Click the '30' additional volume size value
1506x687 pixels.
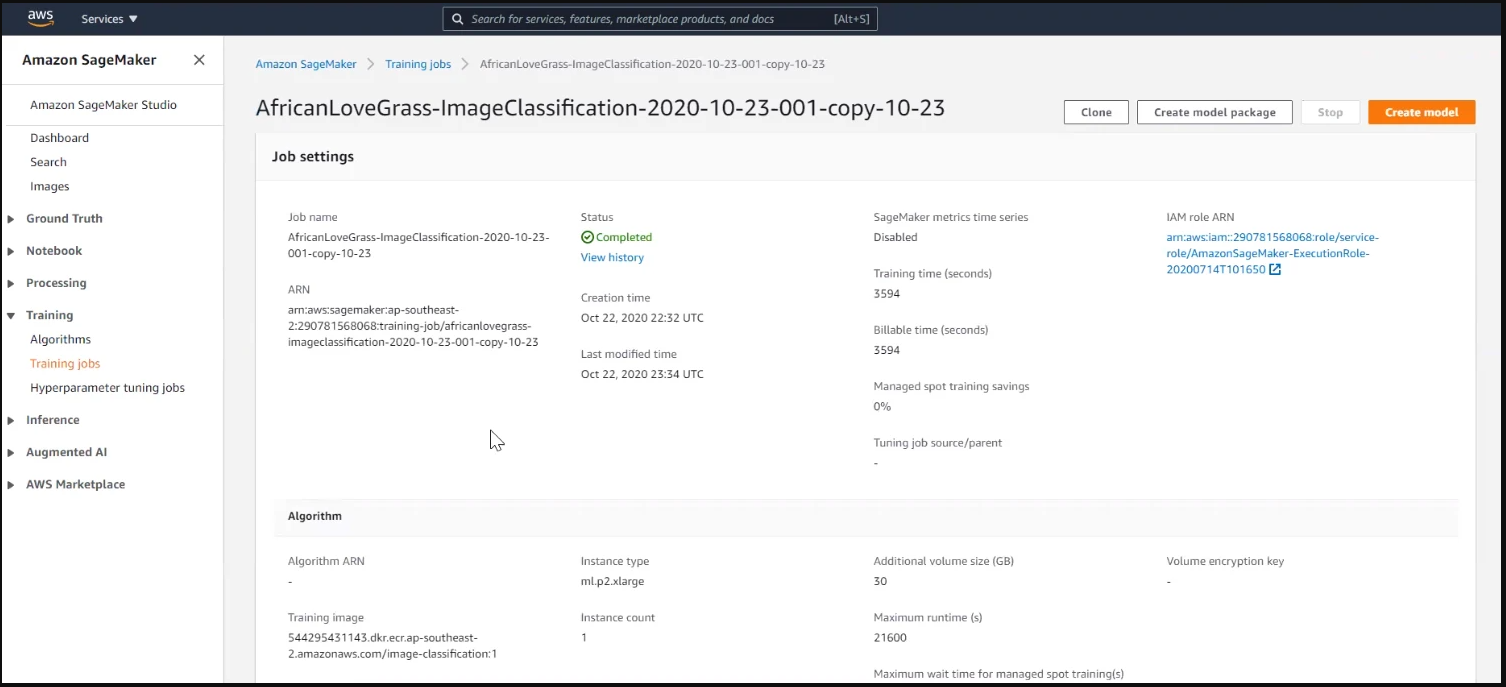click(880, 581)
